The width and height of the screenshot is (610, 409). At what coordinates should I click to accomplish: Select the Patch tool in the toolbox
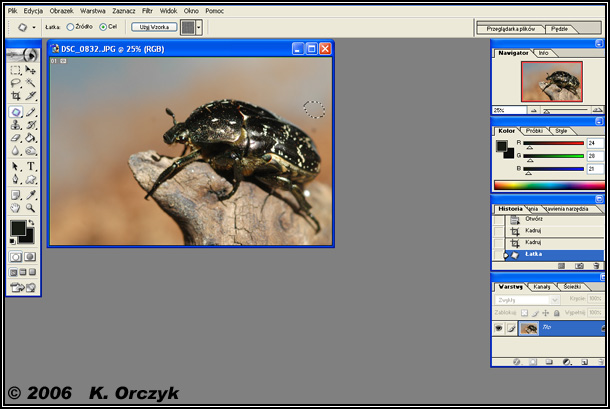pos(16,112)
